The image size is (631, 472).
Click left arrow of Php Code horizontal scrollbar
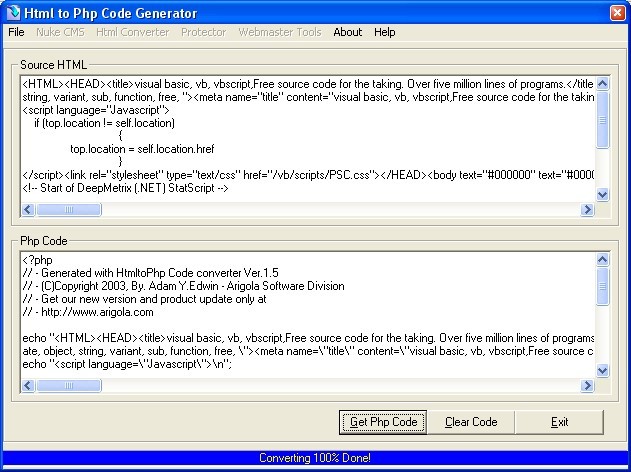(x=28, y=385)
